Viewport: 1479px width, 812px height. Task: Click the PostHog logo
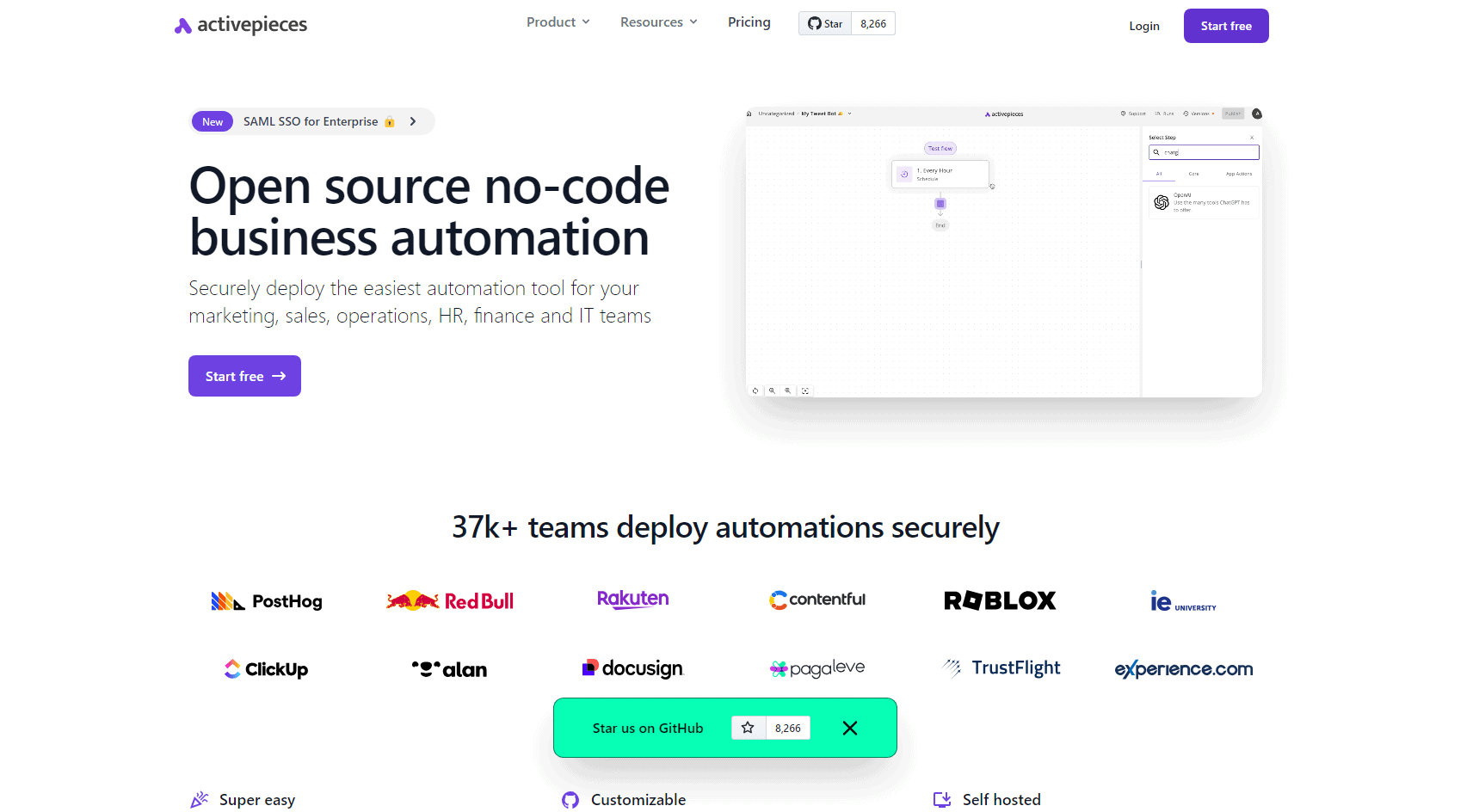tap(267, 601)
